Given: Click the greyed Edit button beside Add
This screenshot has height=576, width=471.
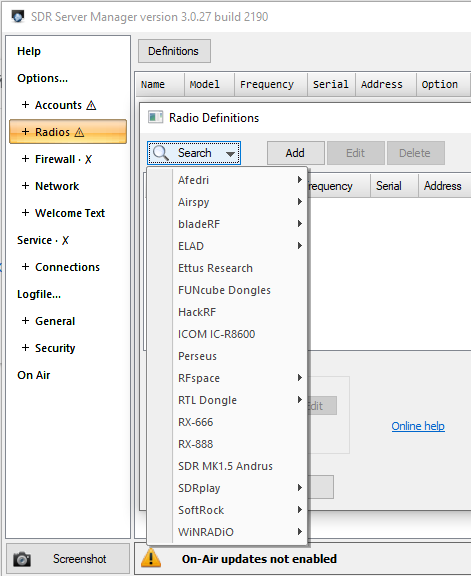Looking at the screenshot, I should [x=355, y=153].
